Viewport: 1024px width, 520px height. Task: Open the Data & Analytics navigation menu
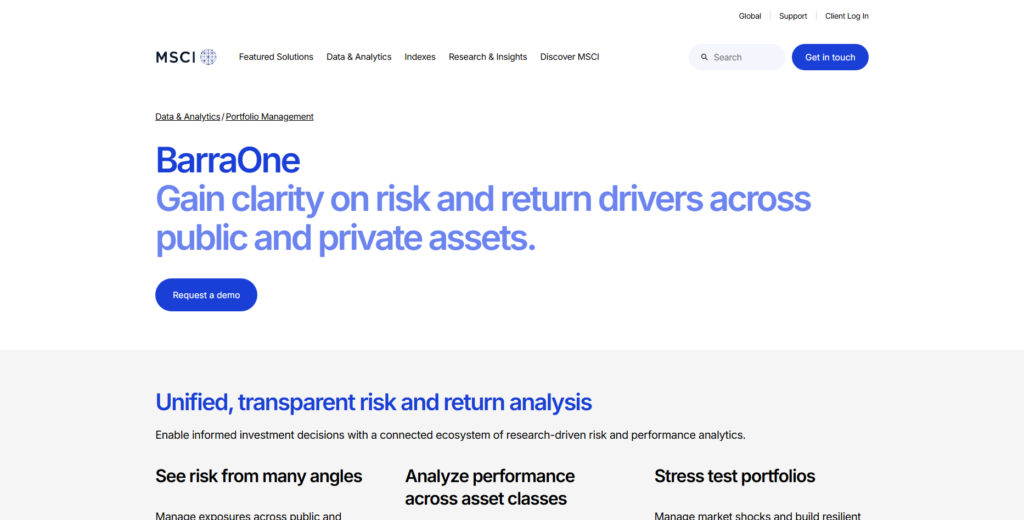tap(359, 57)
